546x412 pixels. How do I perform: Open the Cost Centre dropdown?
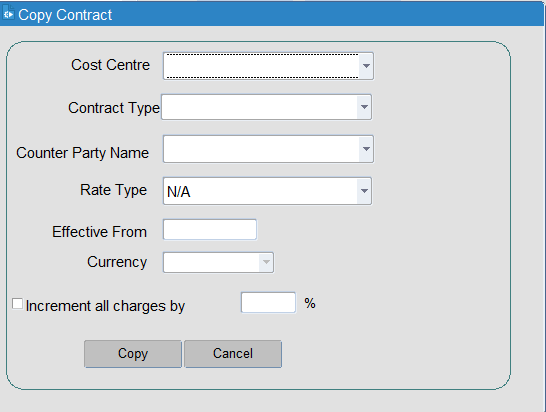point(366,66)
